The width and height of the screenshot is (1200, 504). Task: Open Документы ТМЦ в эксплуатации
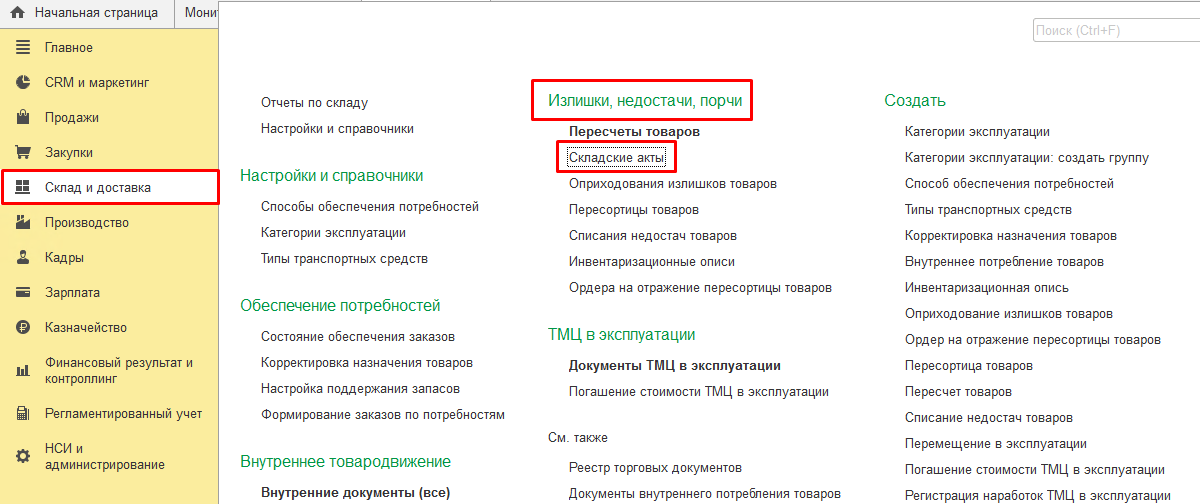pos(674,366)
